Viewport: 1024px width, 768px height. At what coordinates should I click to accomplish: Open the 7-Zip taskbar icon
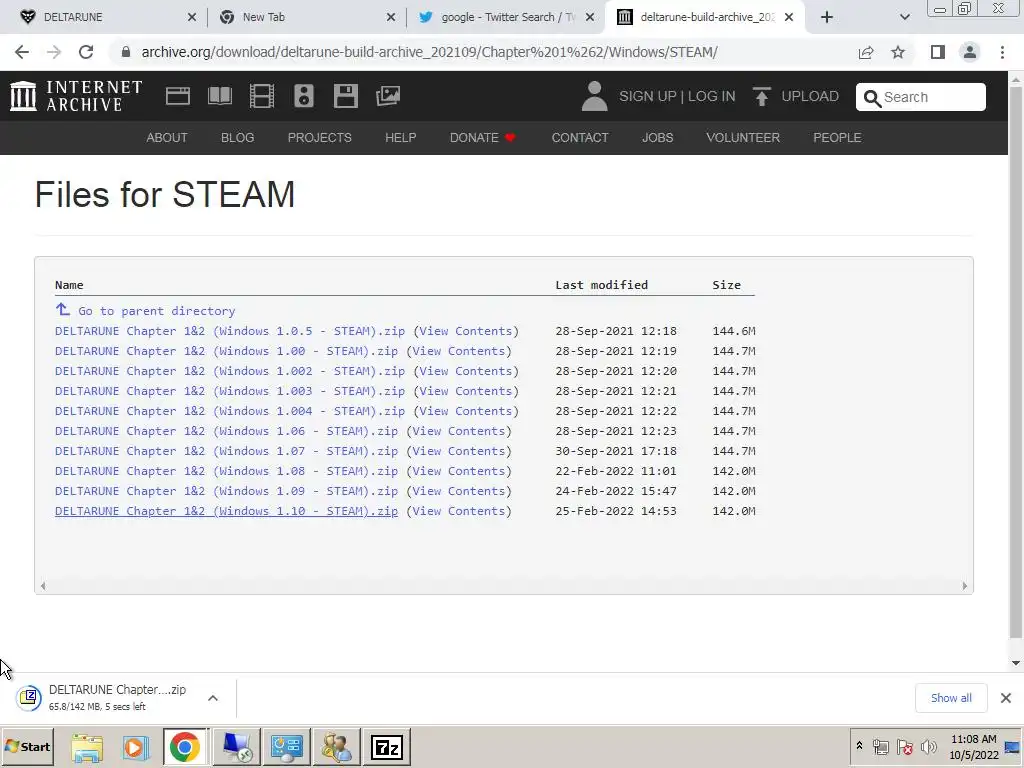(387, 747)
